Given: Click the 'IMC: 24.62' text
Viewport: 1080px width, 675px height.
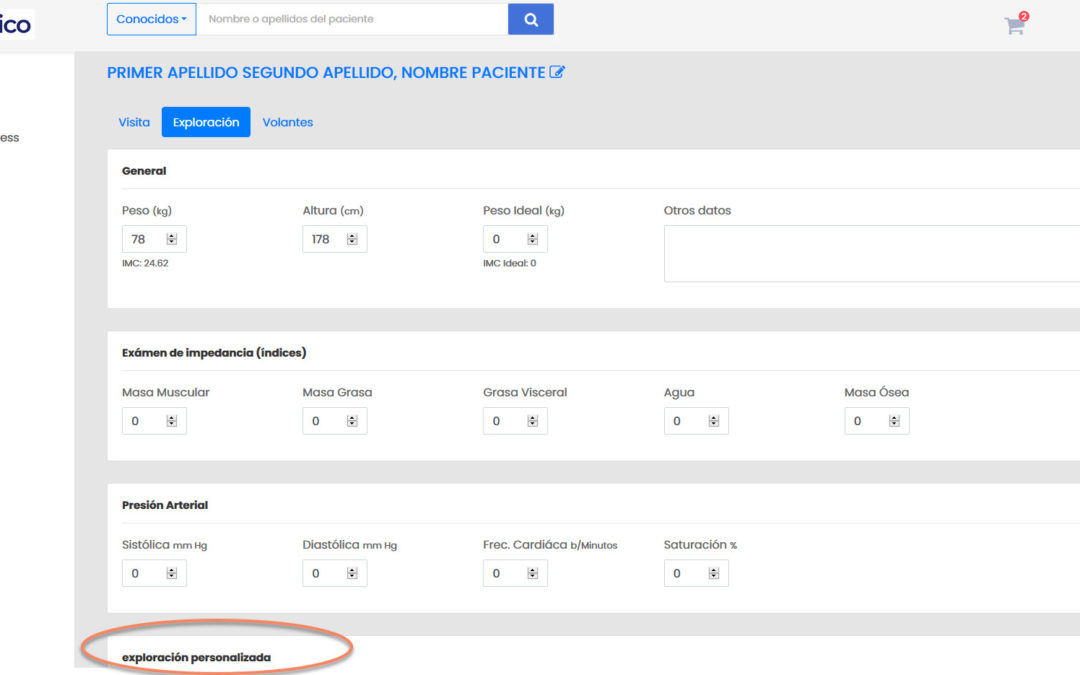Looking at the screenshot, I should click(145, 263).
